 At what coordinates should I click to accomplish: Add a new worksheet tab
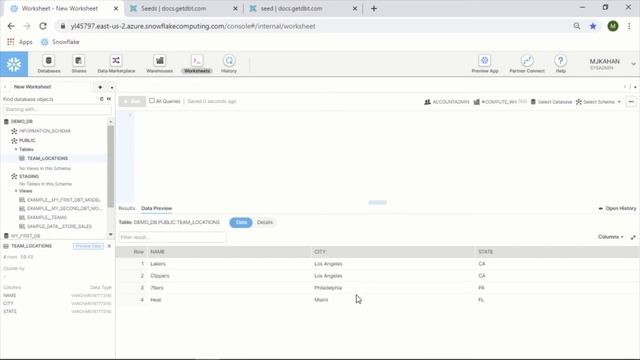point(100,87)
